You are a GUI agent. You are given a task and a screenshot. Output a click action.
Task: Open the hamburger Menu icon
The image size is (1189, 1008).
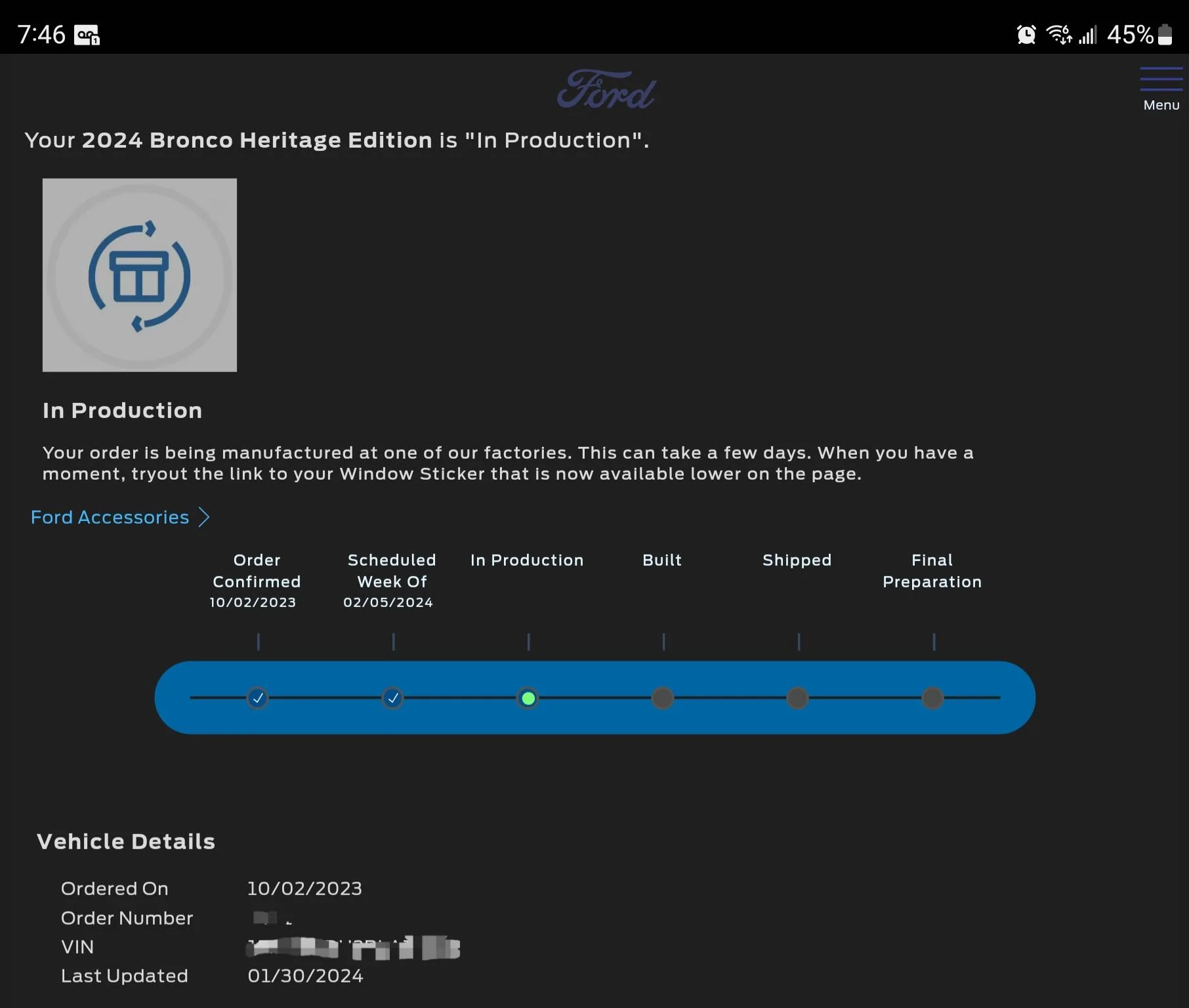1161,79
